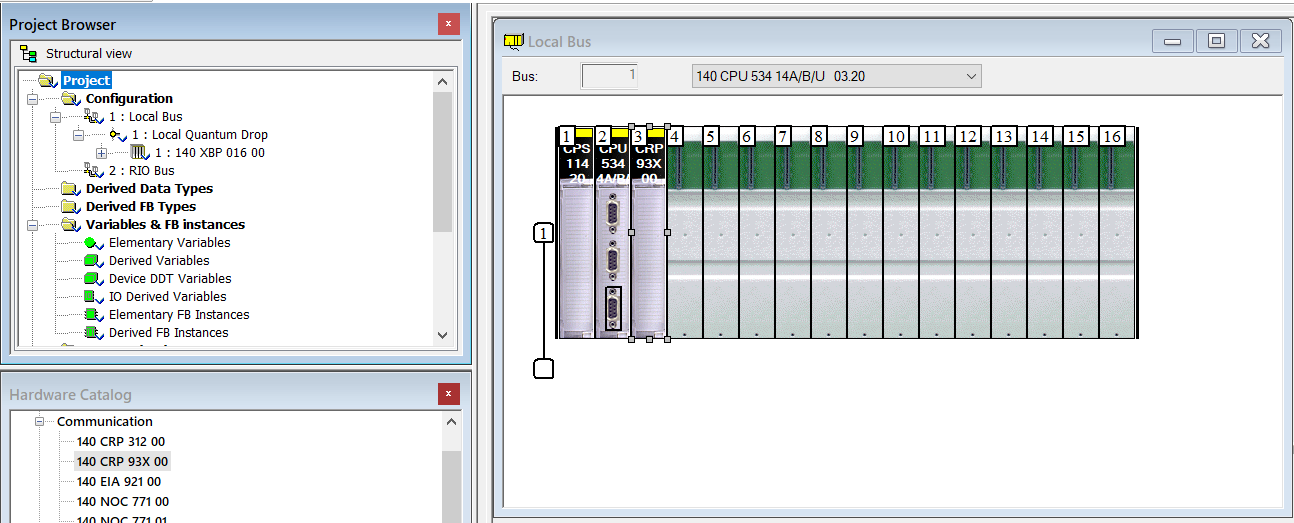Click the CPU module's bottom port connector

click(x=613, y=307)
